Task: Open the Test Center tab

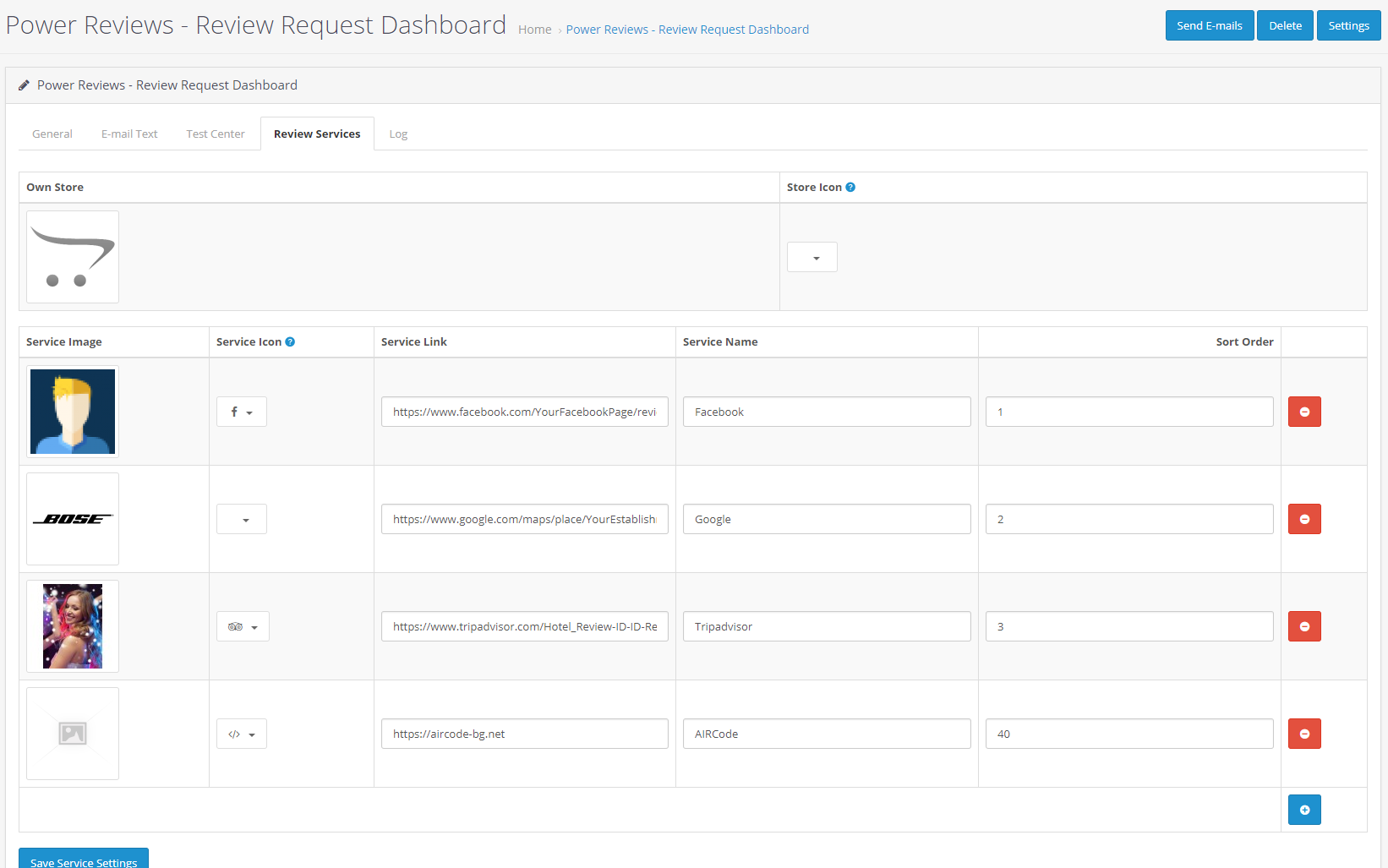Action: click(216, 134)
